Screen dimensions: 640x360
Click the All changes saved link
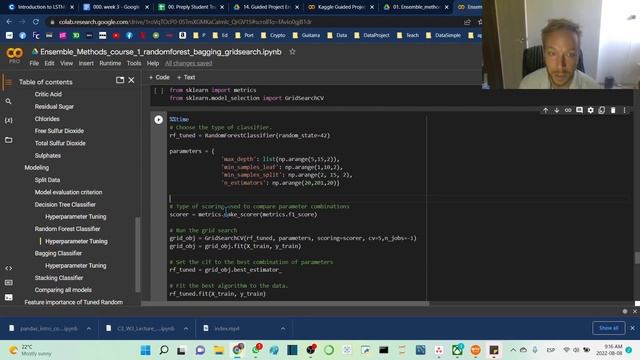point(189,63)
